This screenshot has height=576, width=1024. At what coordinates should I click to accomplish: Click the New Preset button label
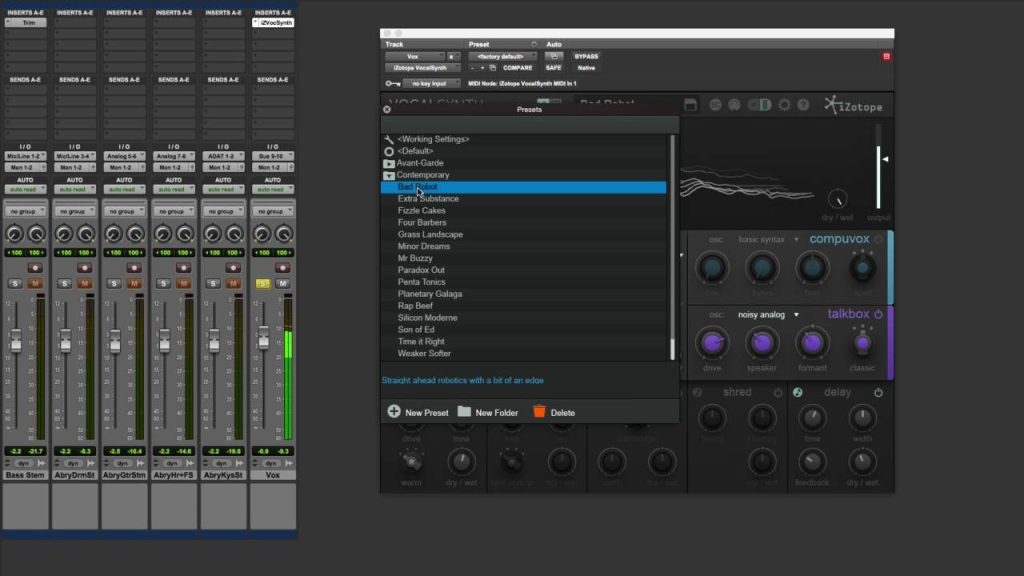click(426, 413)
